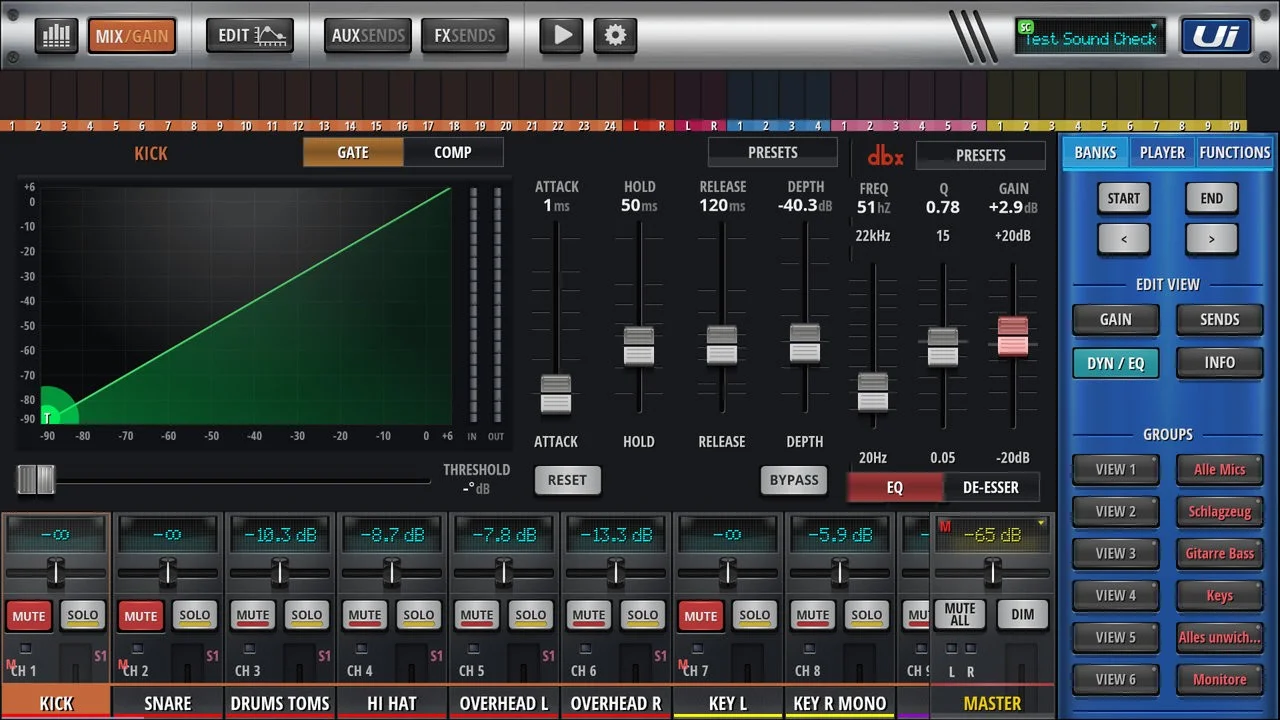Open the FX SENDS view
The height and width of the screenshot is (720, 1280).
click(464, 35)
